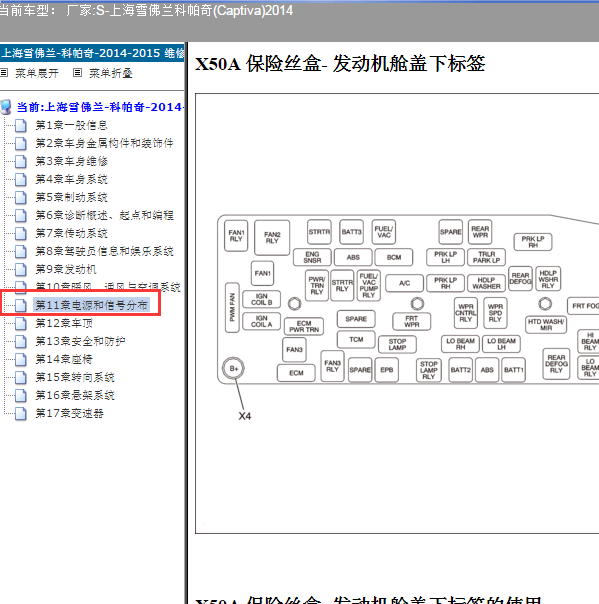
Task: Click page icon of 第13章安全和防护
Action: pos(21,341)
